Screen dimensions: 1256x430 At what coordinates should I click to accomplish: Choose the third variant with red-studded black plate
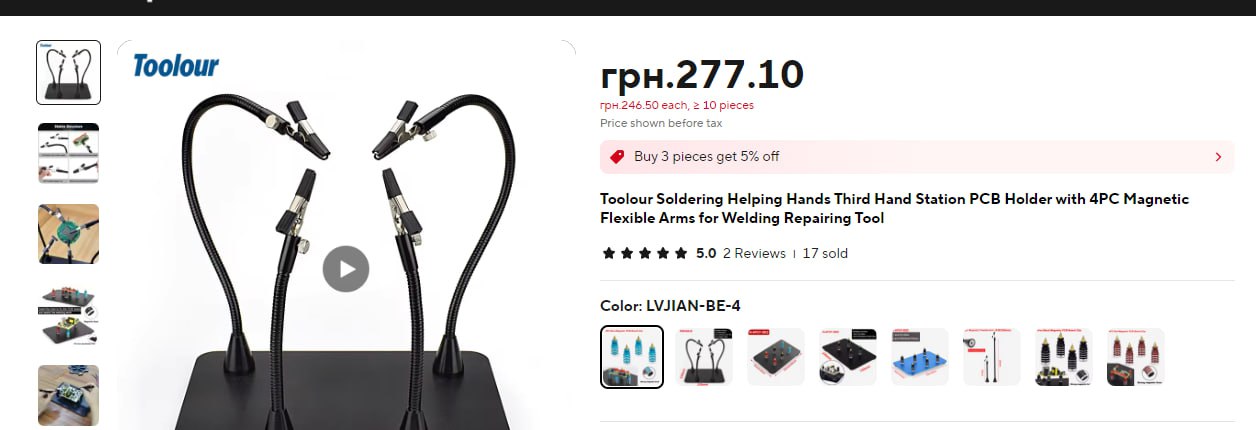tap(776, 357)
